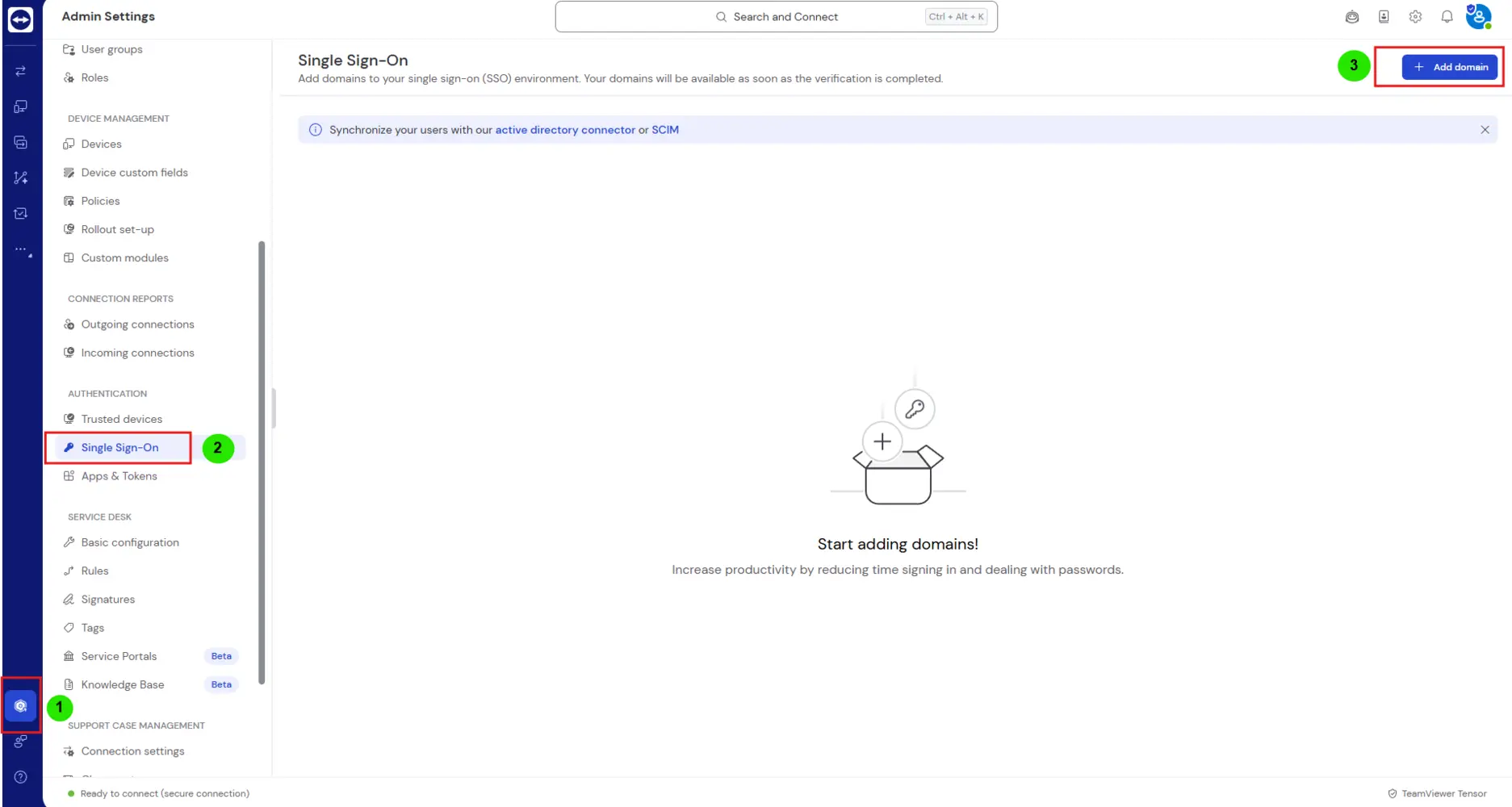Image resolution: width=1512 pixels, height=807 pixels.
Task: Open Outgoing connections report
Action: 137,324
